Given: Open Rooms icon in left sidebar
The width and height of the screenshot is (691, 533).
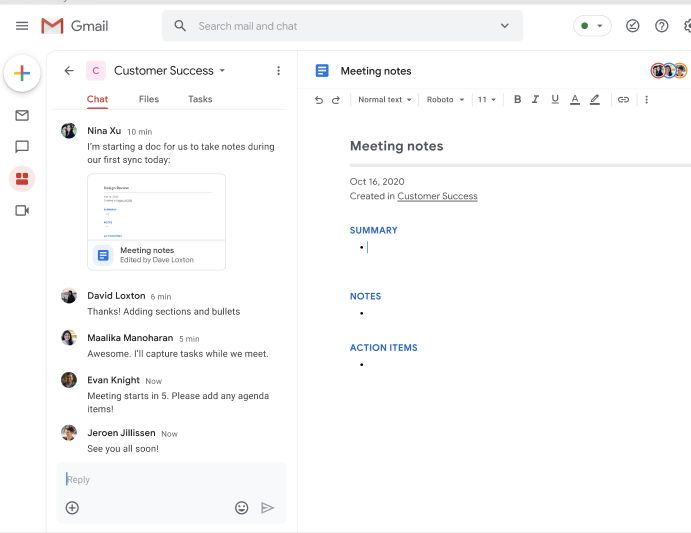Looking at the screenshot, I should point(22,179).
